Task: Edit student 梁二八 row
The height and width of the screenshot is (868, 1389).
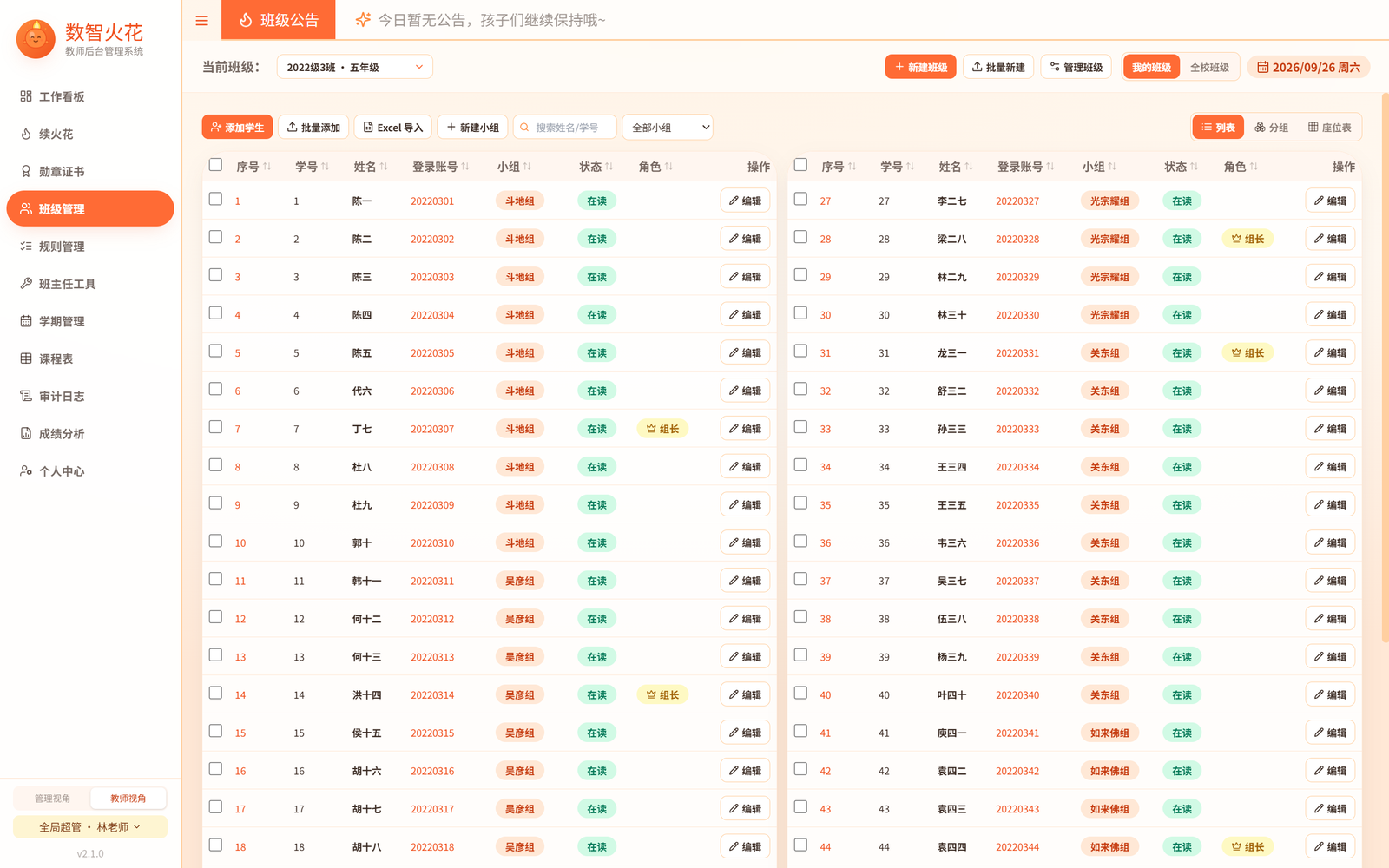Action: (1330, 239)
